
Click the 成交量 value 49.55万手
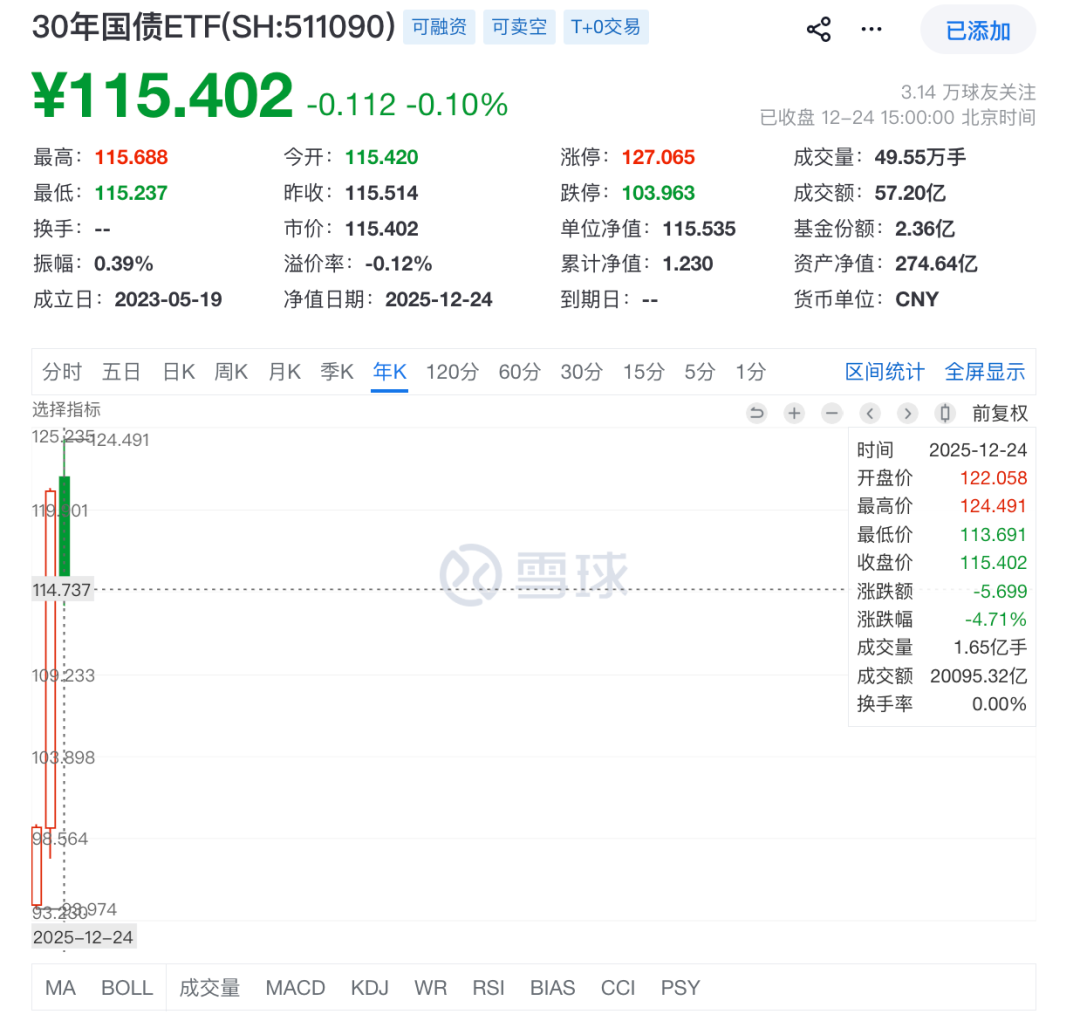(920, 158)
